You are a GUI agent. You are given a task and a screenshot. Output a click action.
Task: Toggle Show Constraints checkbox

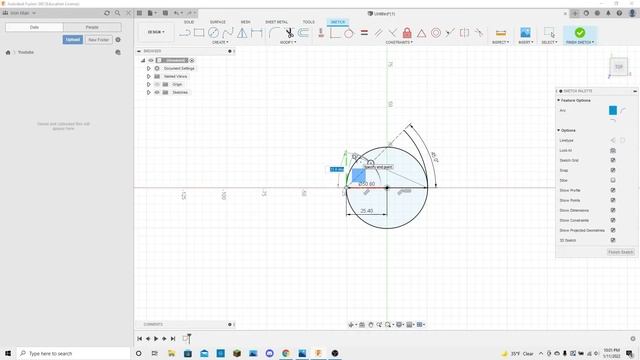coord(613,220)
